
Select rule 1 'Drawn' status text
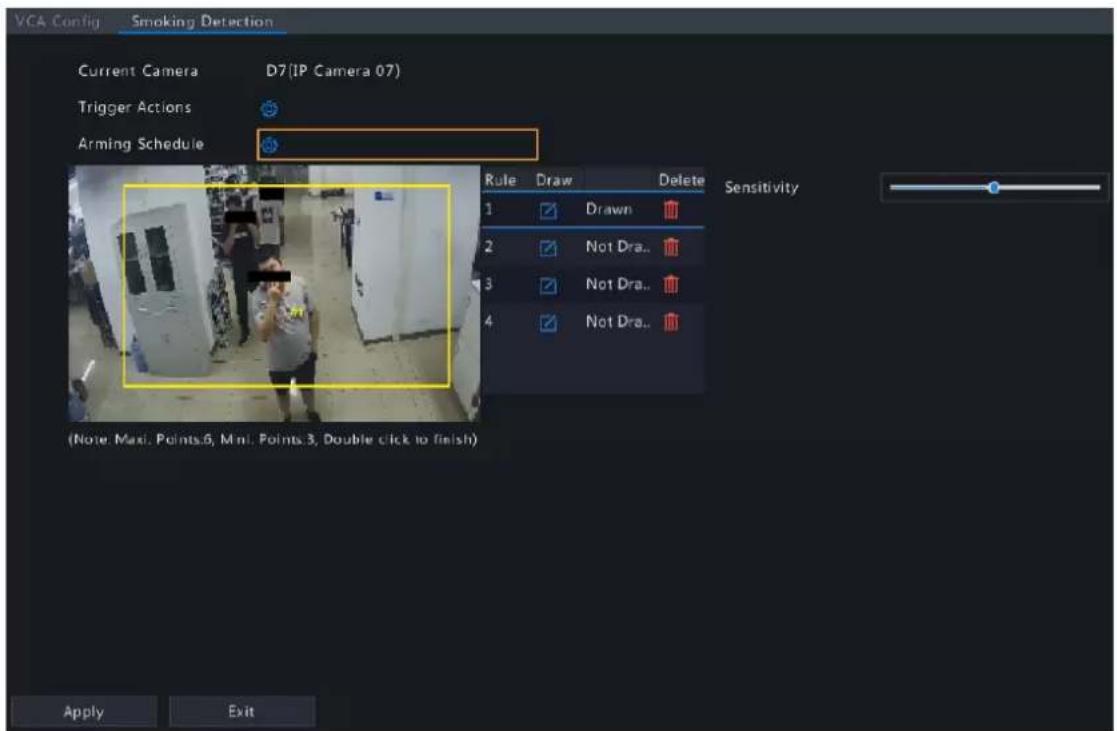(x=609, y=209)
